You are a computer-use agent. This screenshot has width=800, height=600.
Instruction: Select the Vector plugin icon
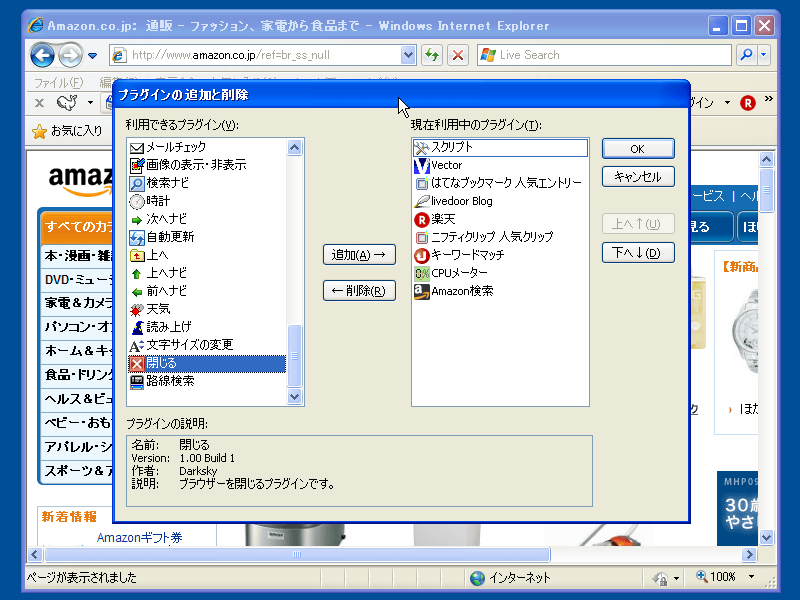[x=421, y=165]
